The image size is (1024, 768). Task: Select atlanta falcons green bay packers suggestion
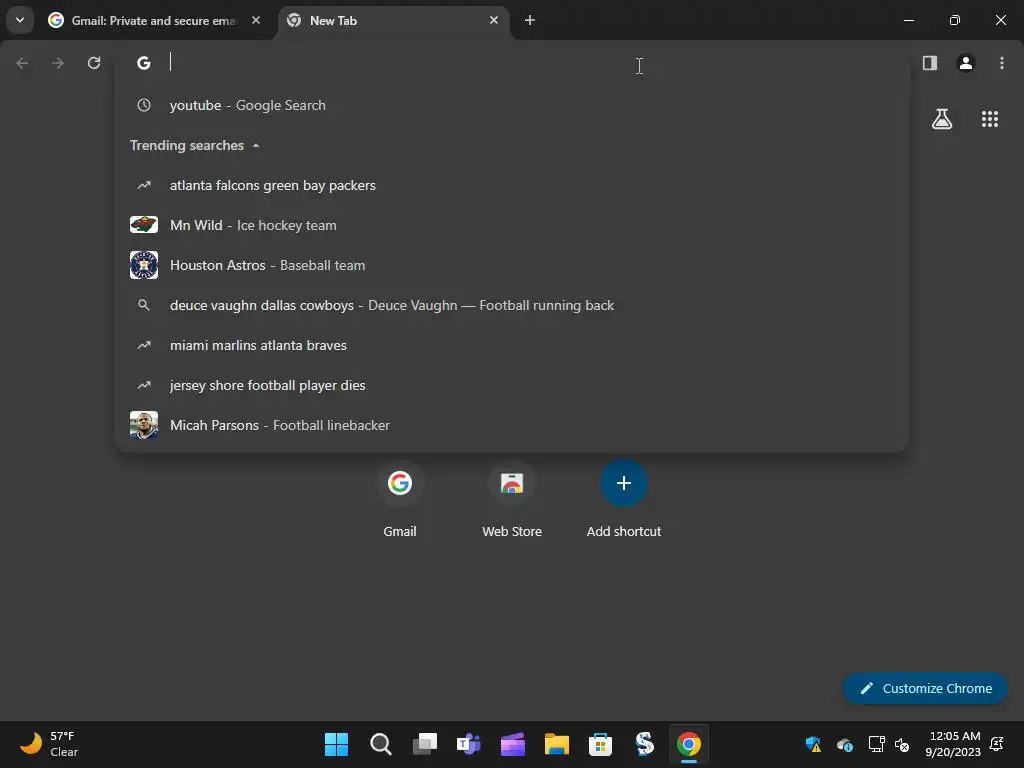[x=512, y=185]
